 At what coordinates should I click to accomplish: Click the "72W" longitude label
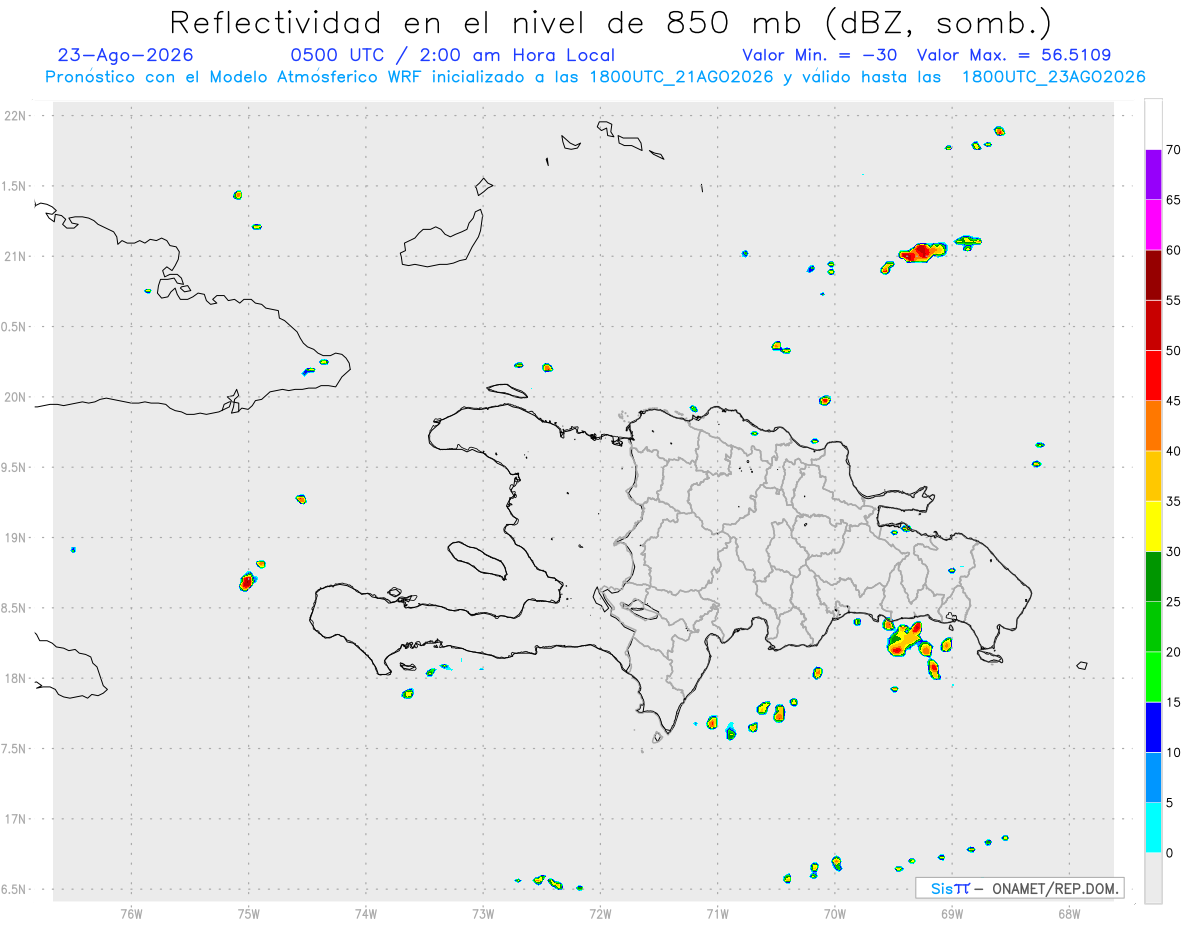pyautogui.click(x=600, y=913)
